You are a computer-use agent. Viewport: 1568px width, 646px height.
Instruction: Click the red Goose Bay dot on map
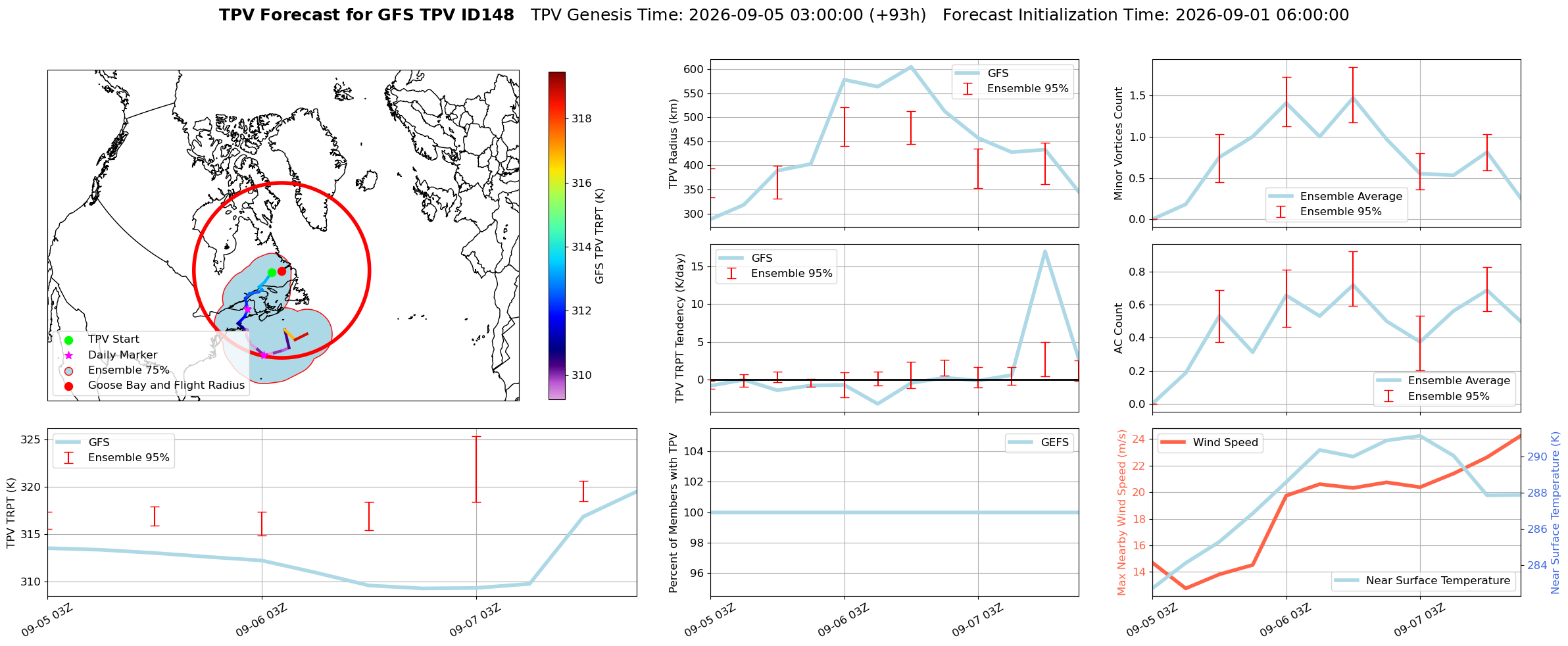click(282, 271)
